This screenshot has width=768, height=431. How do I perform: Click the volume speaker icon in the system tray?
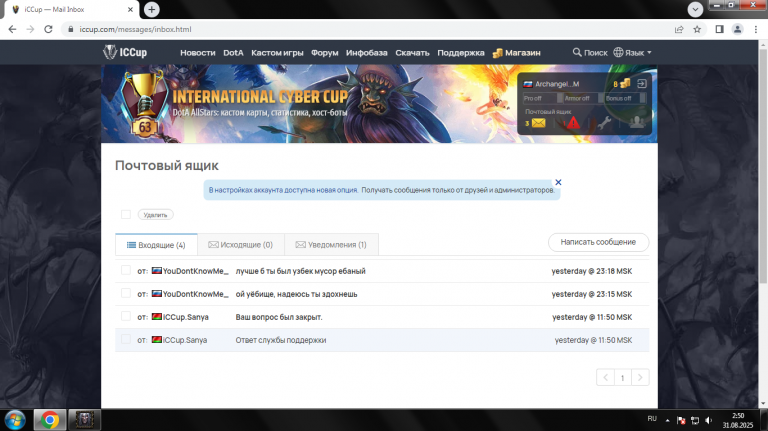tap(709, 420)
